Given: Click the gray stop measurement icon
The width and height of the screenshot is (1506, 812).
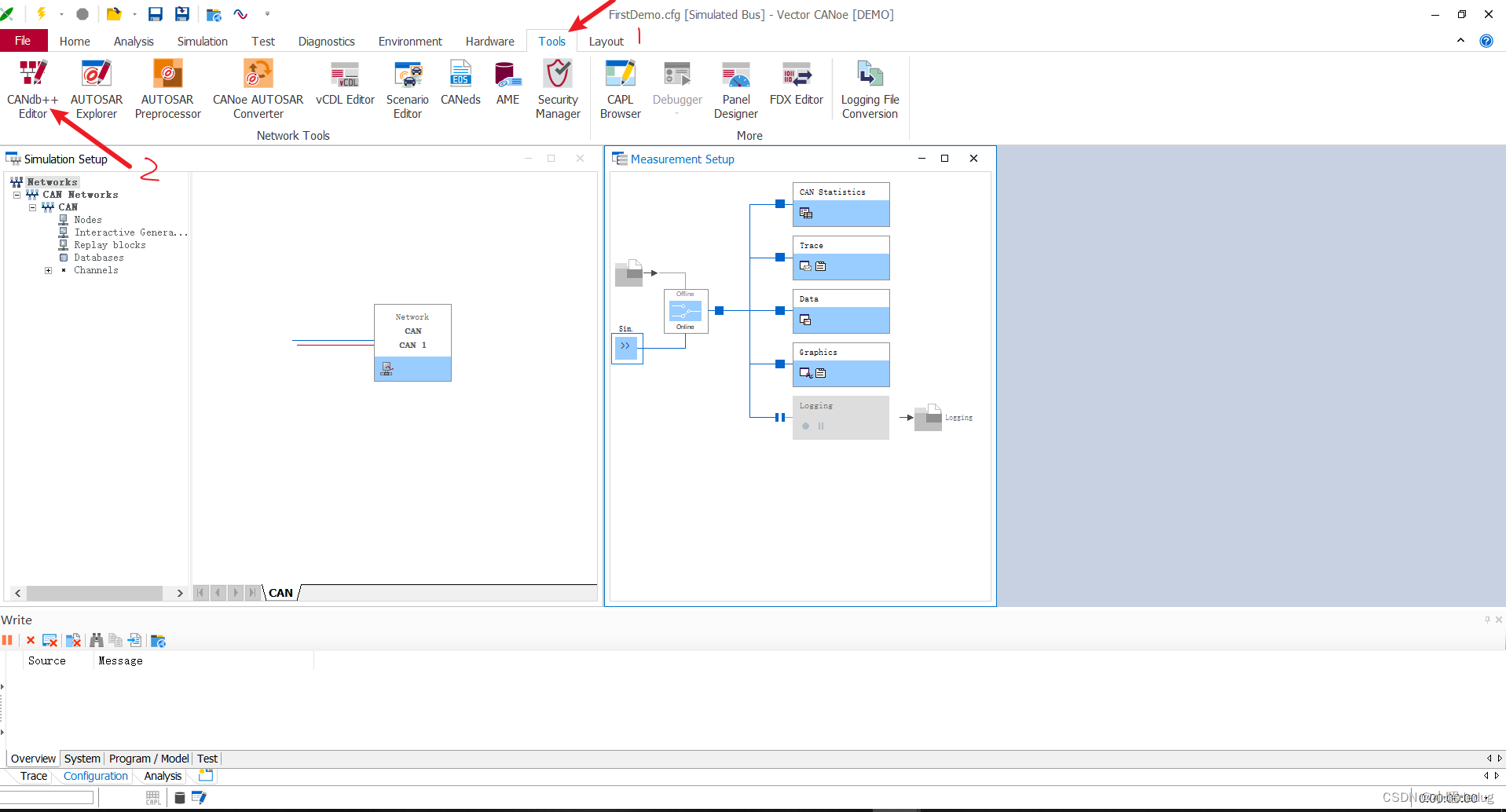Looking at the screenshot, I should (x=82, y=14).
